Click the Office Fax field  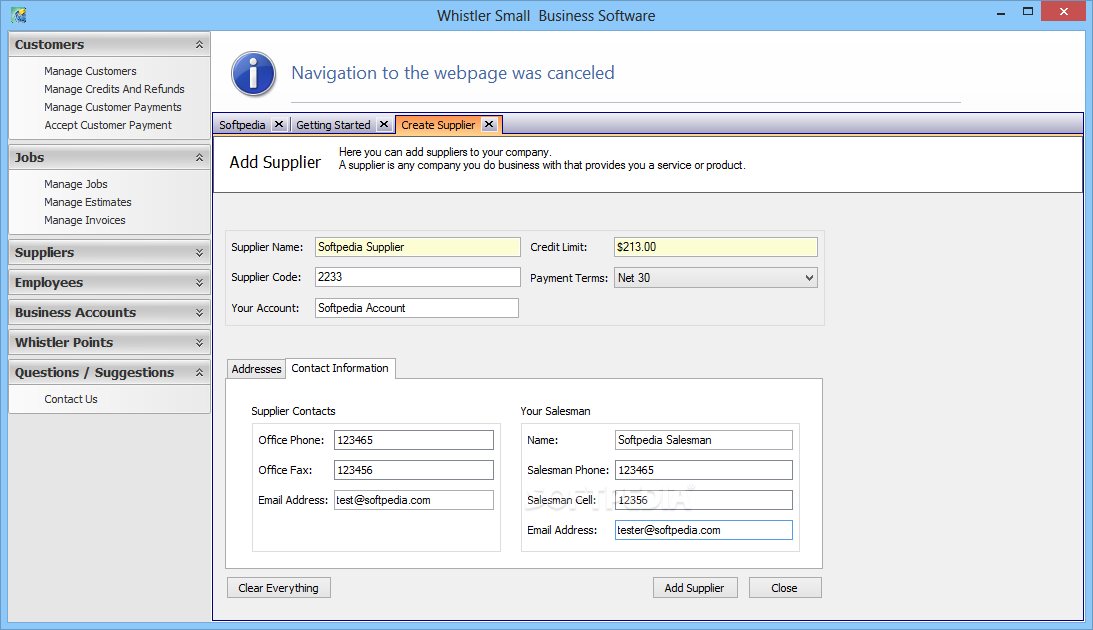pyautogui.click(x=414, y=470)
